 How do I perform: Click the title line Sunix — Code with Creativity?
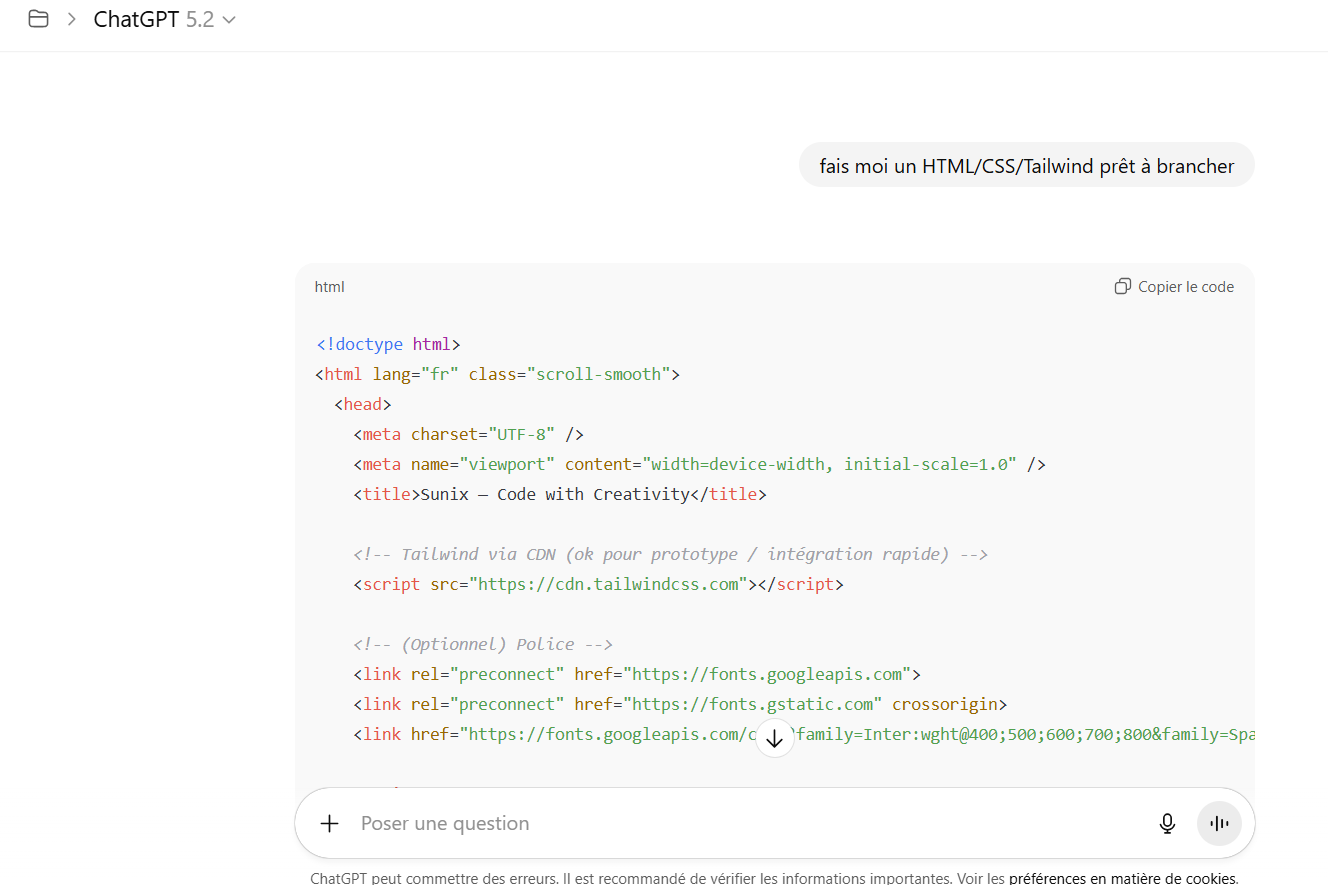560,494
